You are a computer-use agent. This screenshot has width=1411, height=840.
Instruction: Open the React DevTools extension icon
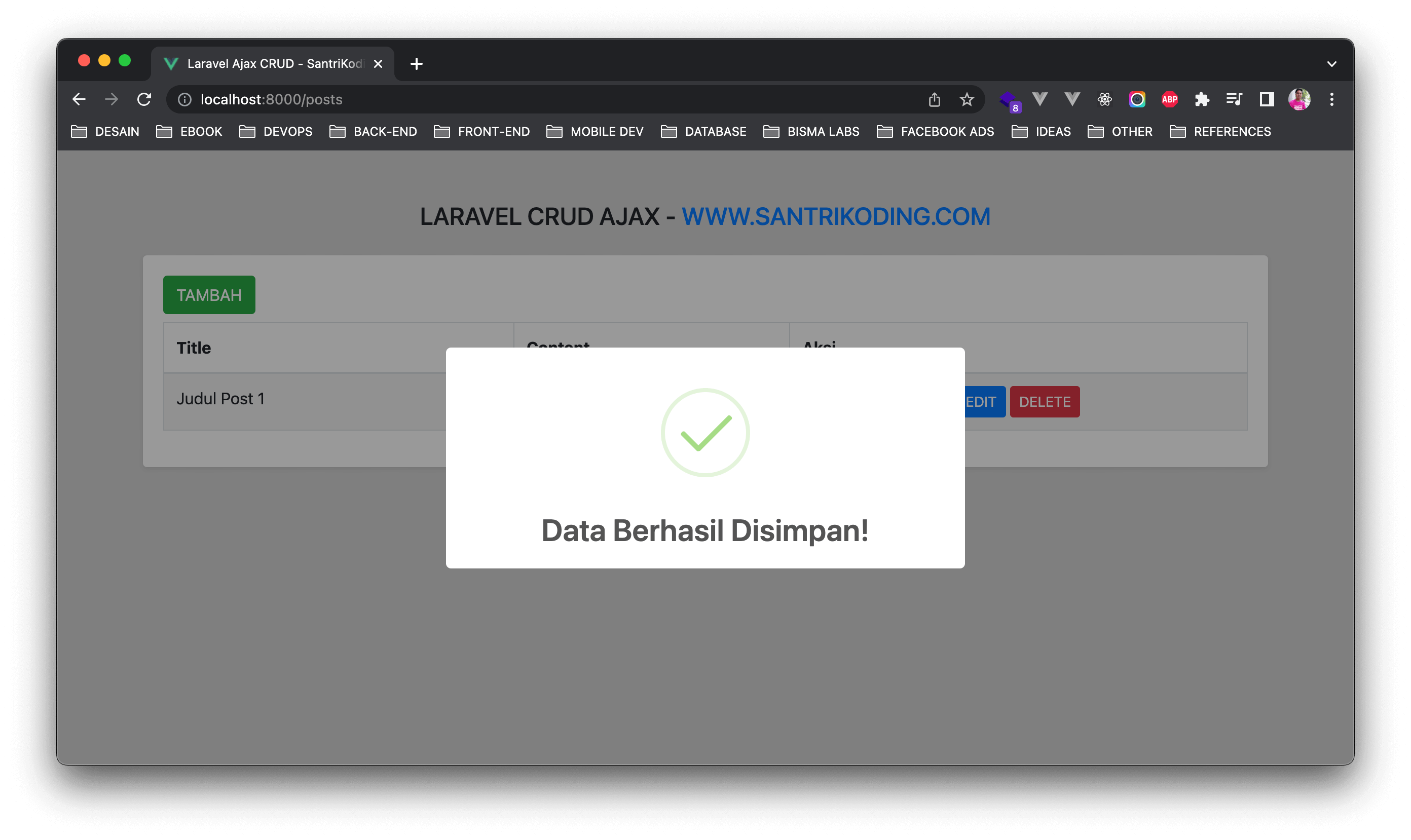[1104, 100]
